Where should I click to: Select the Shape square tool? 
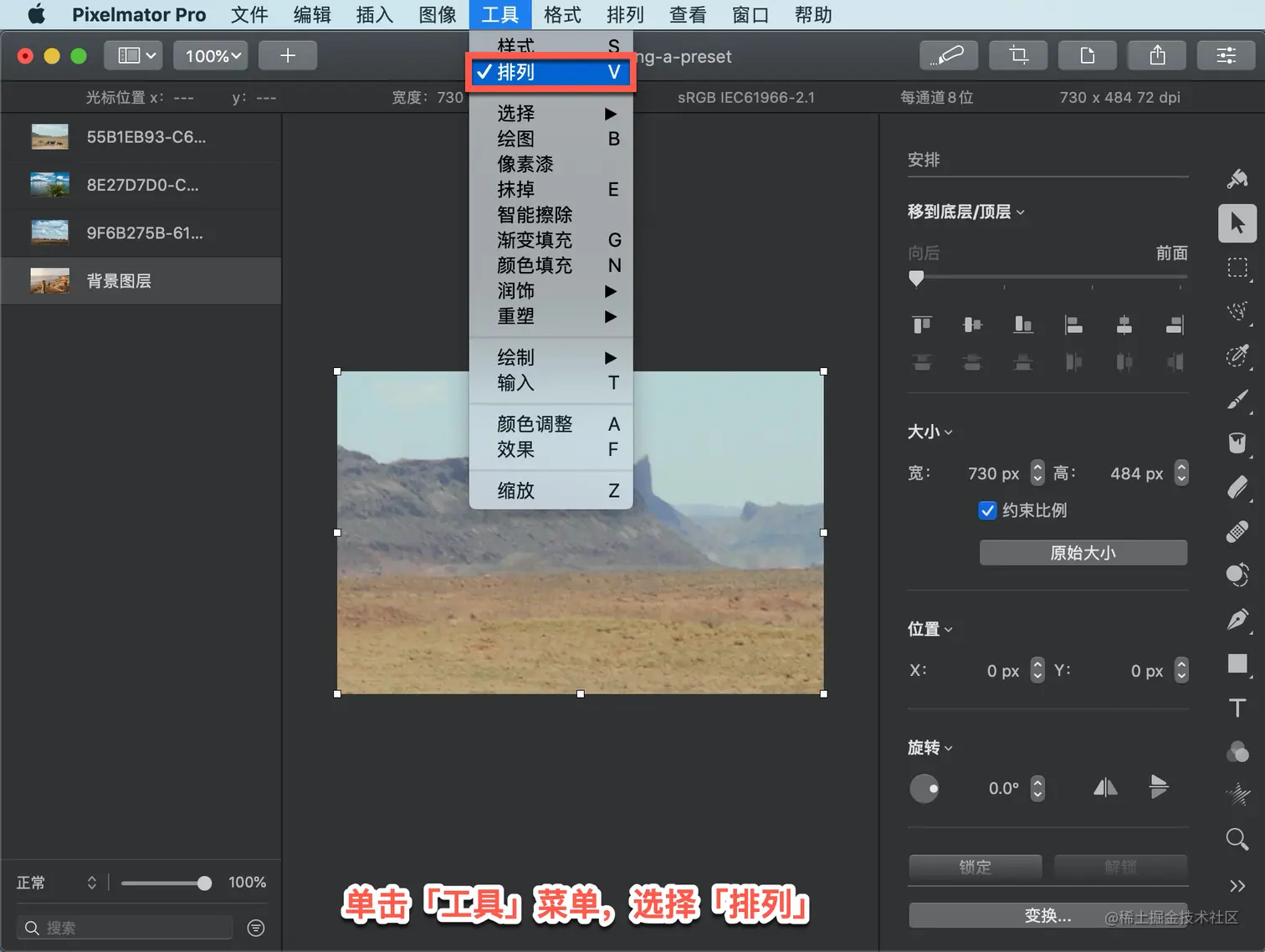(x=1237, y=663)
